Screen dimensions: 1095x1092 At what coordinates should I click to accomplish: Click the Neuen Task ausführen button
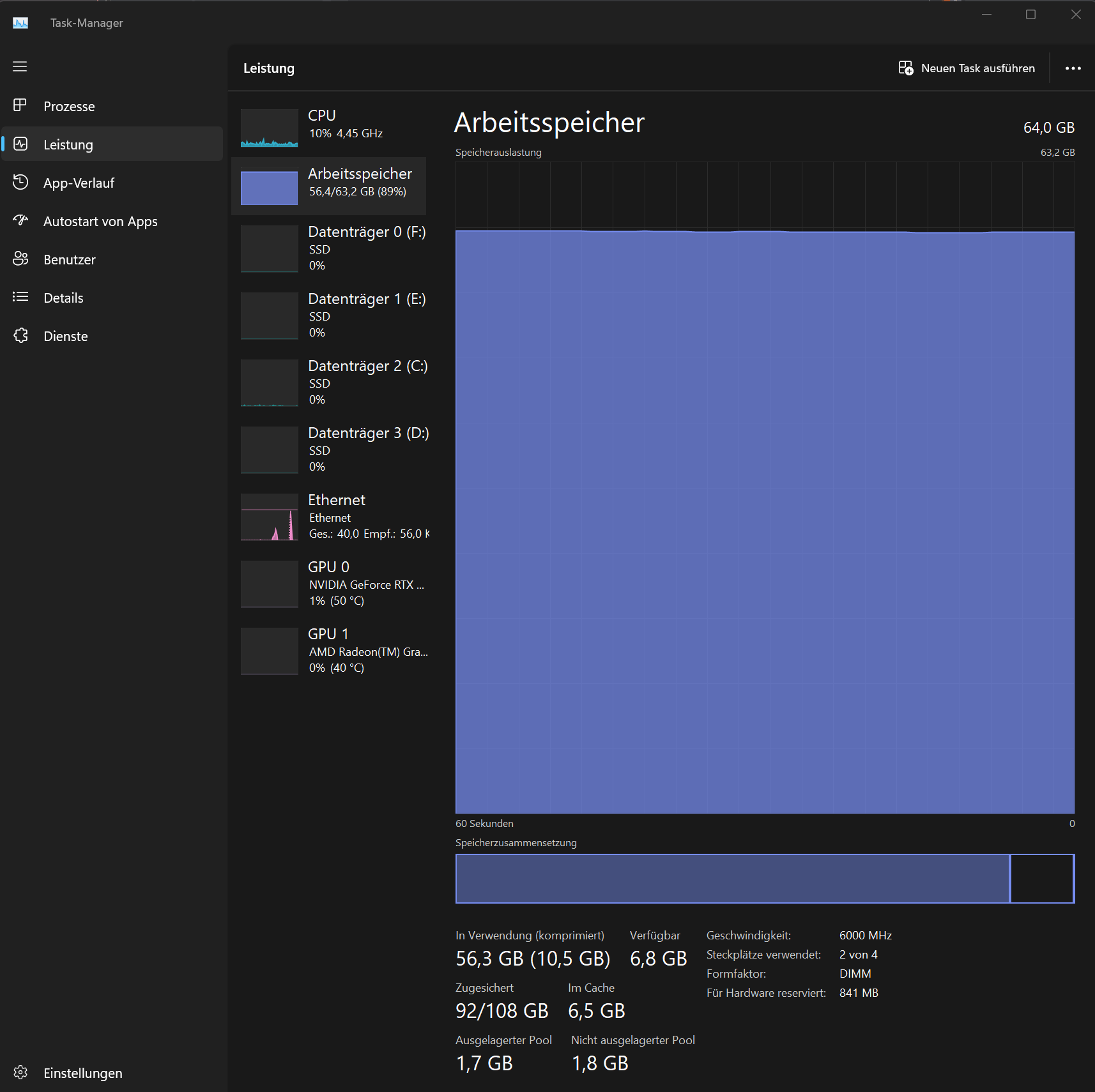click(x=967, y=68)
